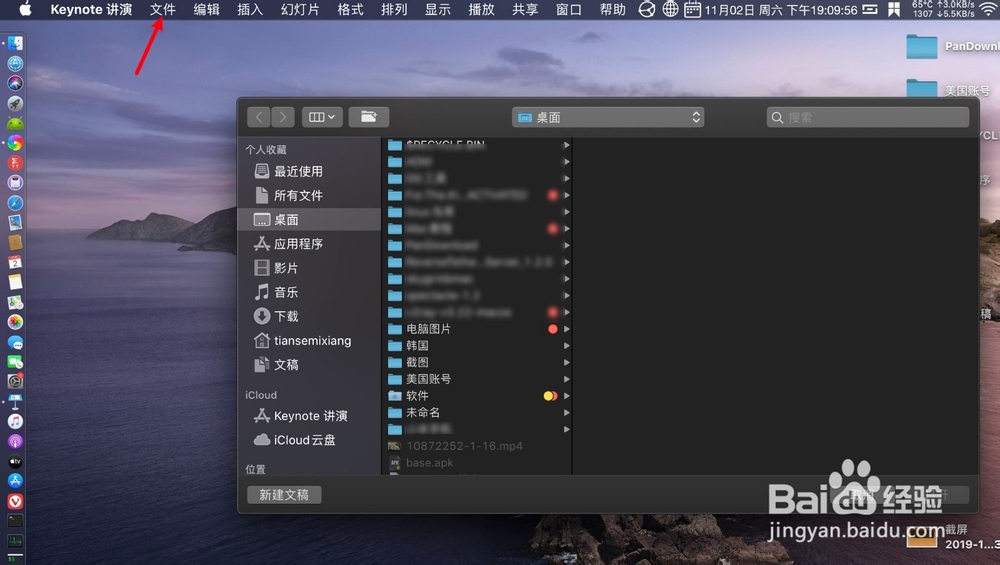The width and height of the screenshot is (1000, 565).
Task: Select the 电脑图片 folder
Action: (429, 329)
